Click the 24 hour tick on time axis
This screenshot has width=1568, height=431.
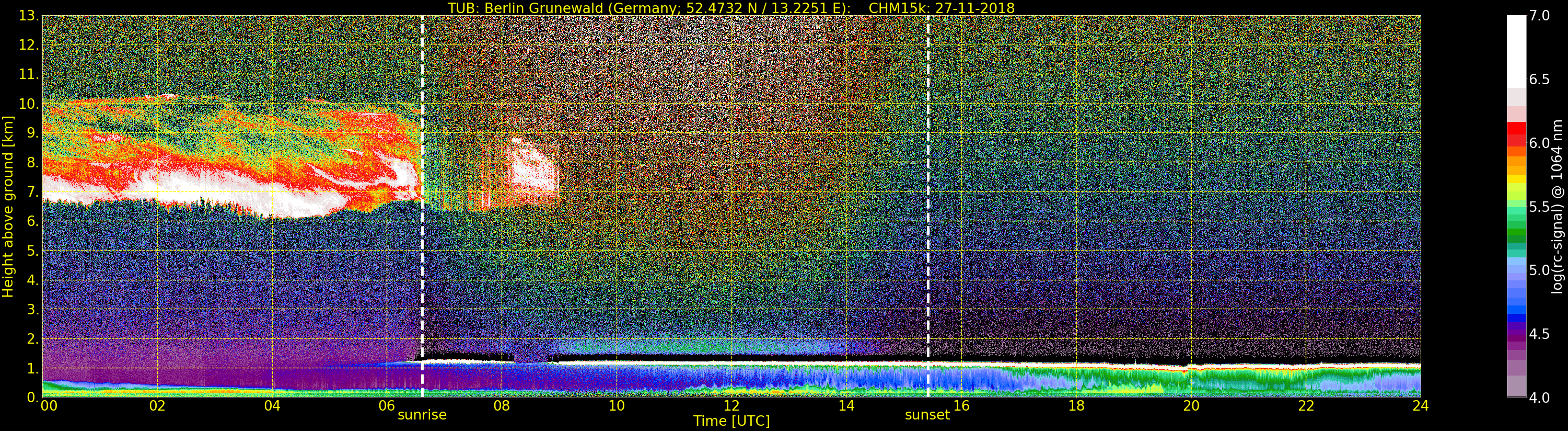point(1420,406)
